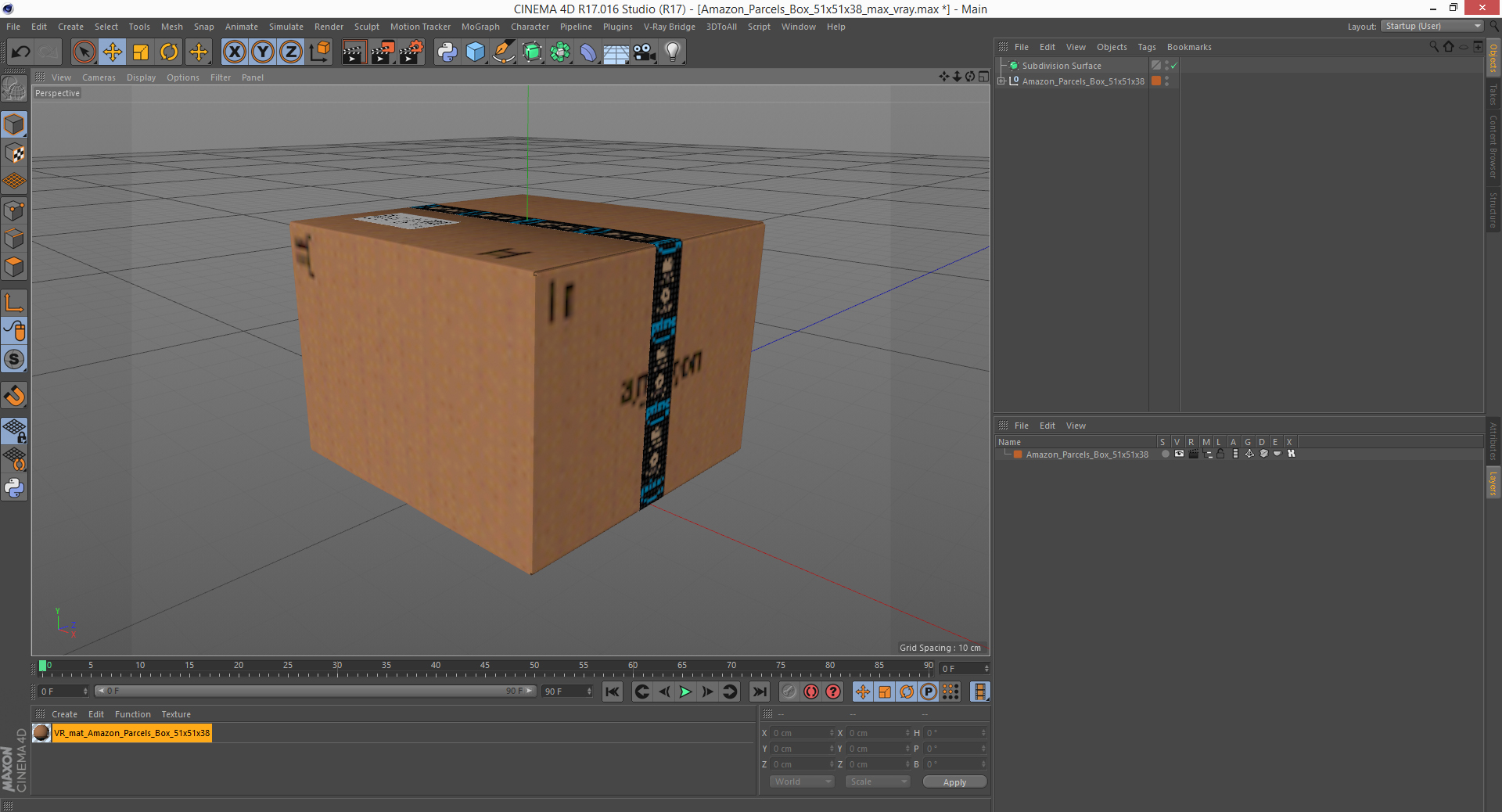Toggle Enable Snap magnet icon
Viewport: 1502px width, 812px height.
tap(14, 396)
